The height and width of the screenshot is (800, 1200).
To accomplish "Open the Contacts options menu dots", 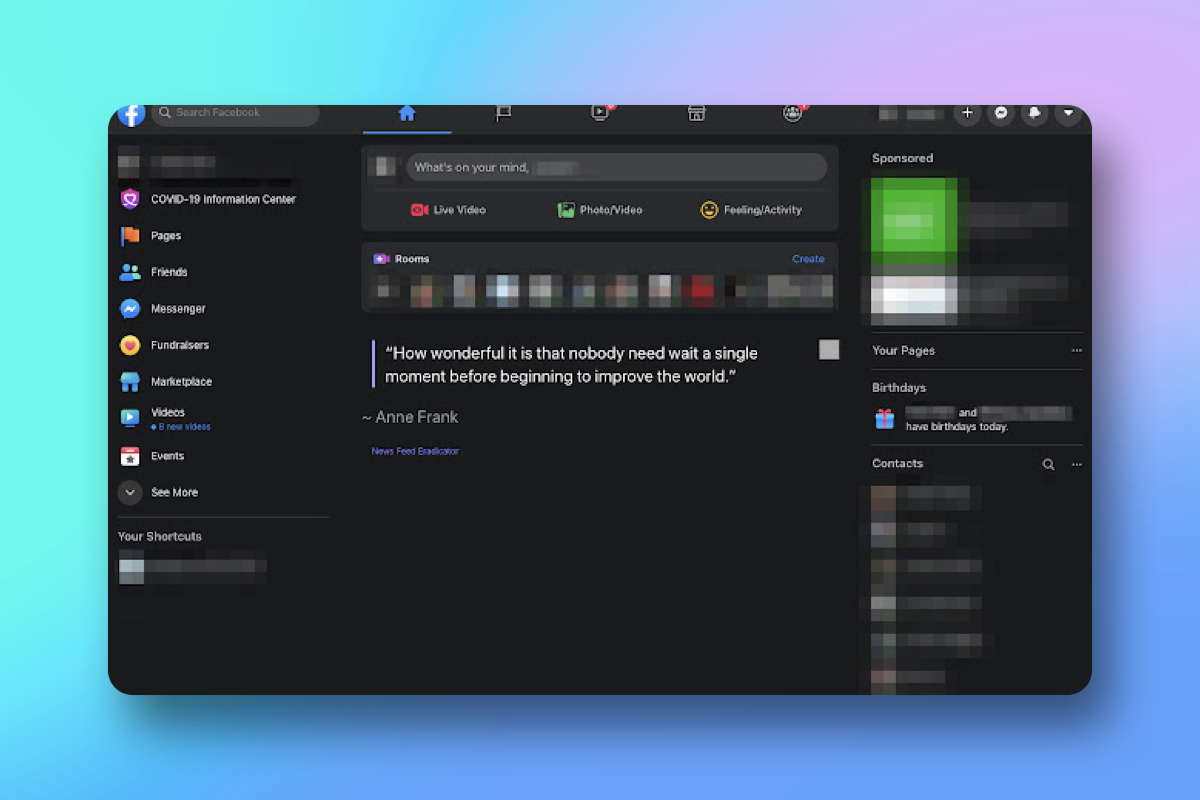I will point(1076,464).
